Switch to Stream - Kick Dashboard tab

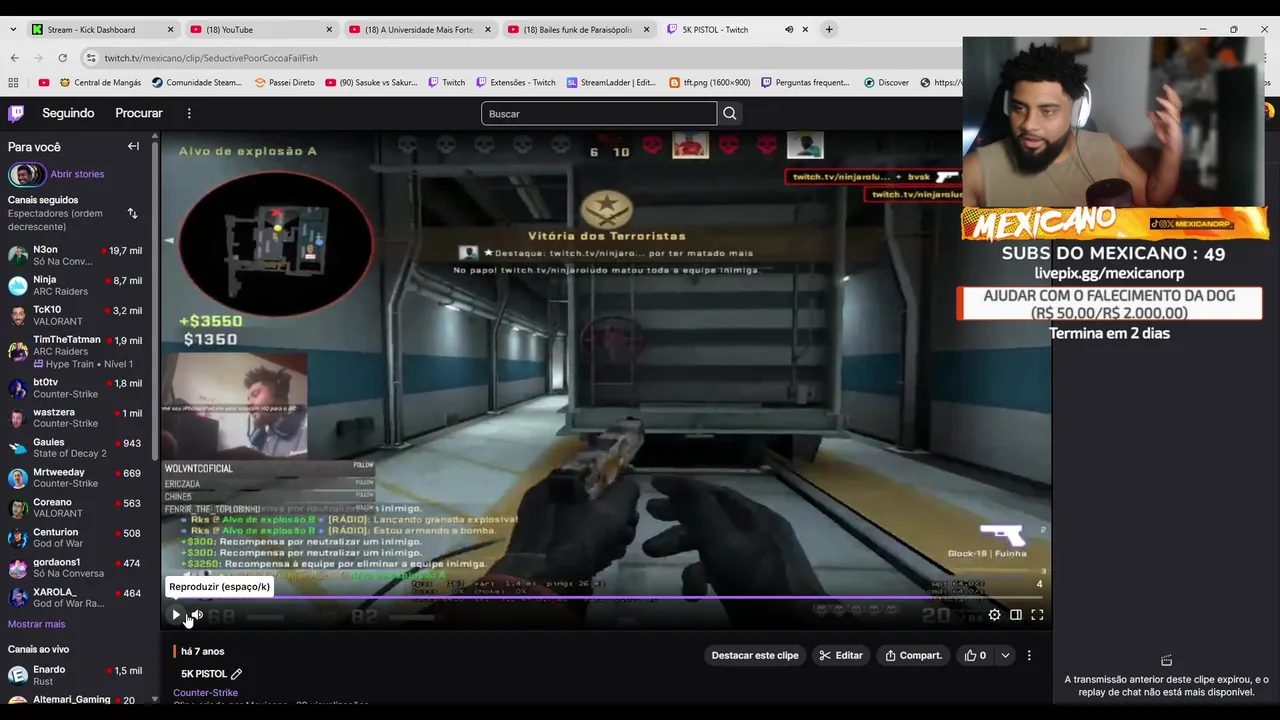point(103,30)
